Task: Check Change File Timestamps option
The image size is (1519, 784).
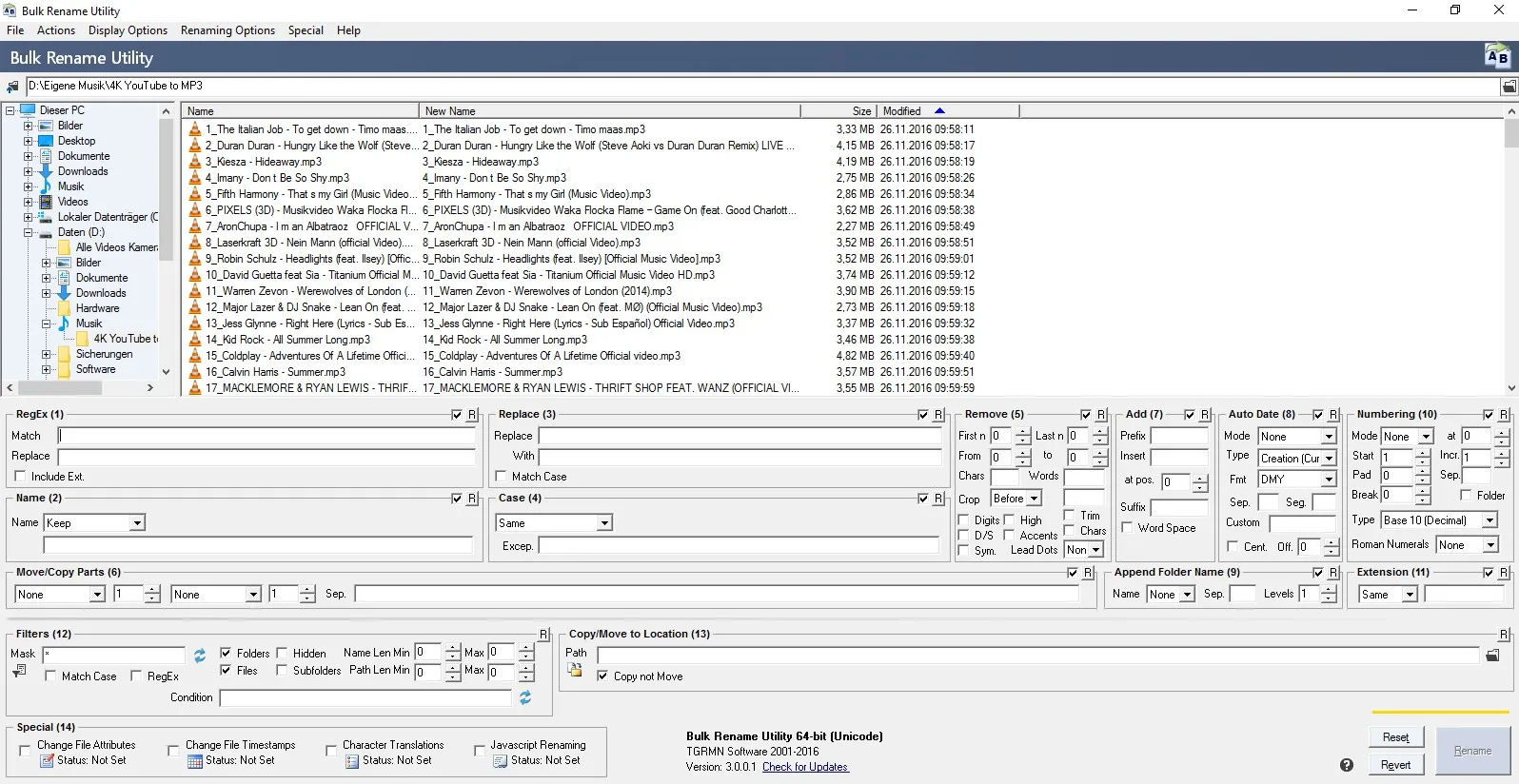Action: pos(173,751)
